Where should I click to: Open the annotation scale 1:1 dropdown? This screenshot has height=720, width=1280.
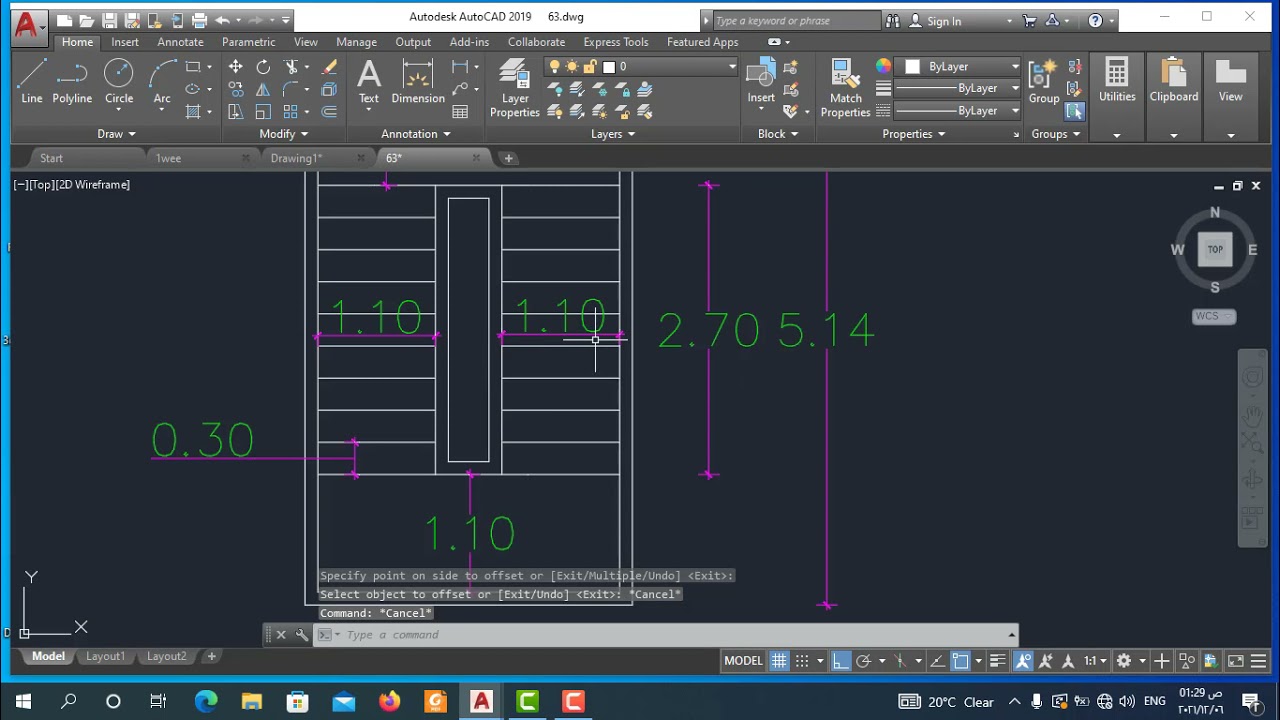pyautogui.click(x=1095, y=661)
